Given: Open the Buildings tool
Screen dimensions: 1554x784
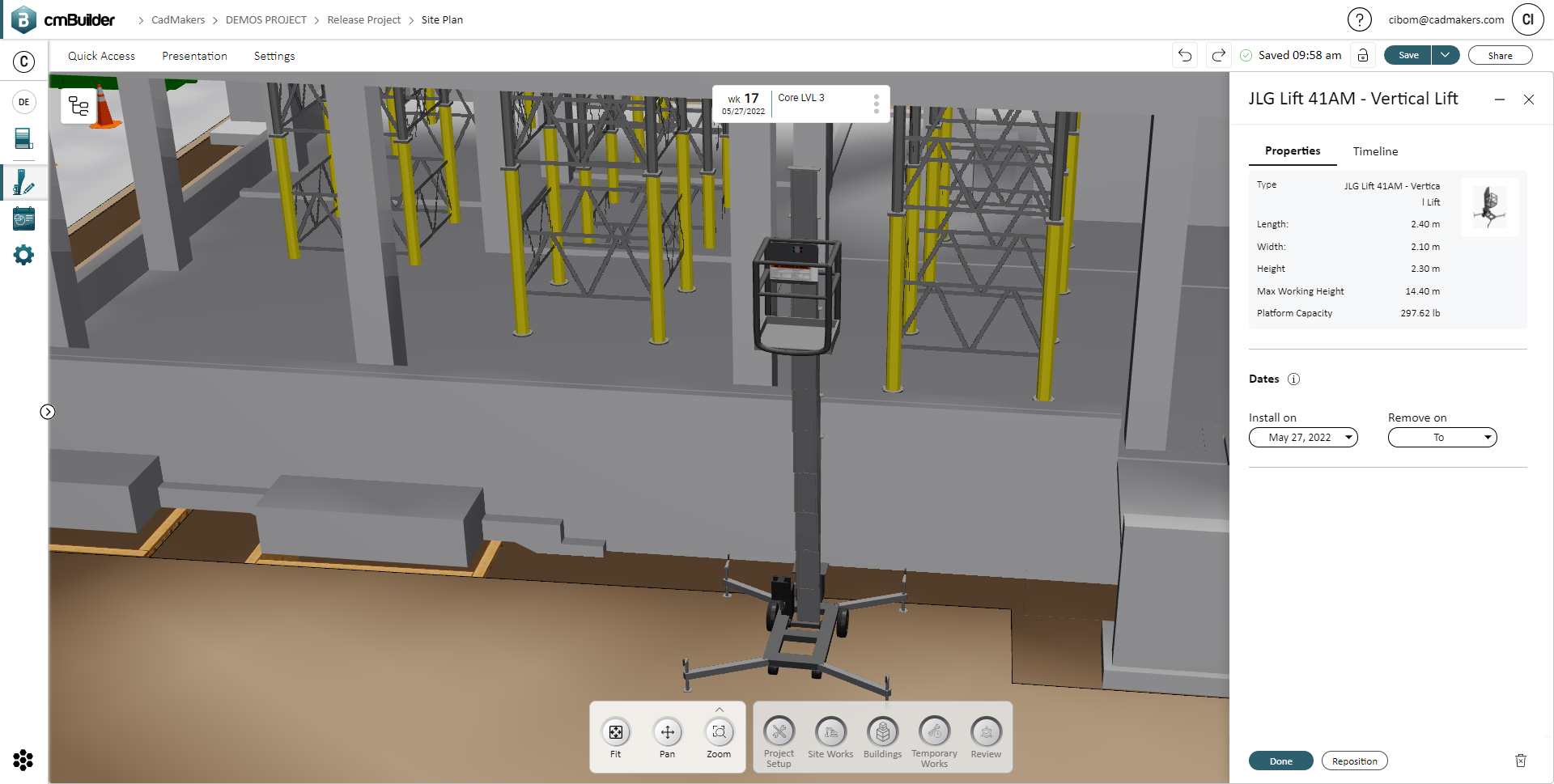Looking at the screenshot, I should click(882, 738).
